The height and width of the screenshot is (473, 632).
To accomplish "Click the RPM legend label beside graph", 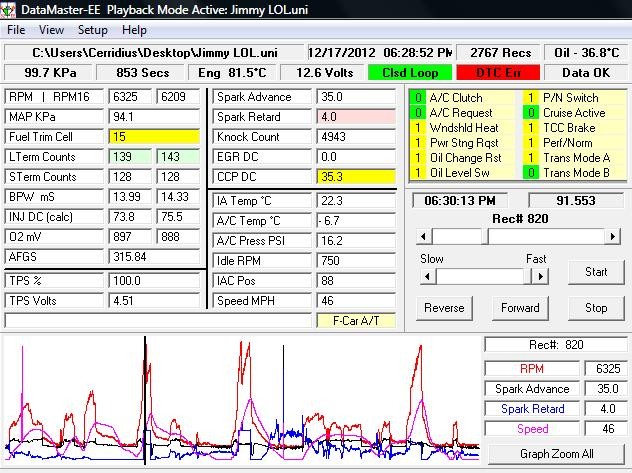I will pos(532,369).
